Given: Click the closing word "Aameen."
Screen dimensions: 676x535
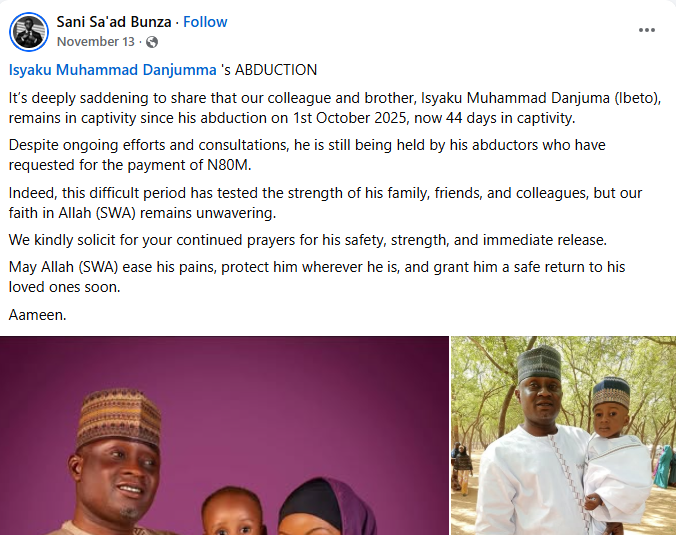Looking at the screenshot, I should click(36, 315).
